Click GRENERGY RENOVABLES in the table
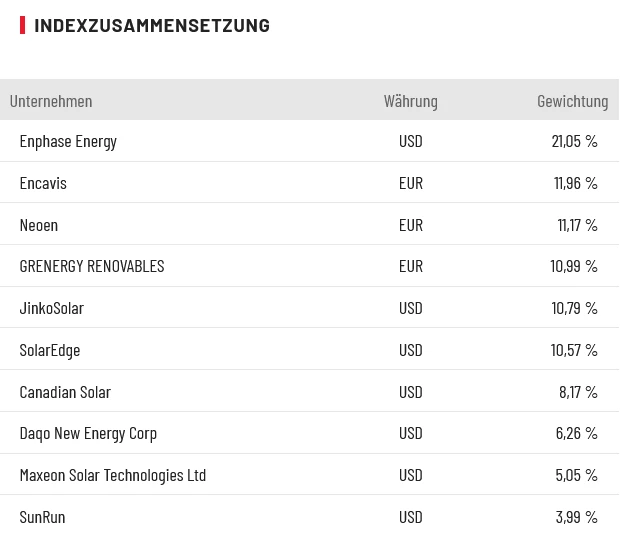Image resolution: width=620 pixels, height=539 pixels. 92,266
